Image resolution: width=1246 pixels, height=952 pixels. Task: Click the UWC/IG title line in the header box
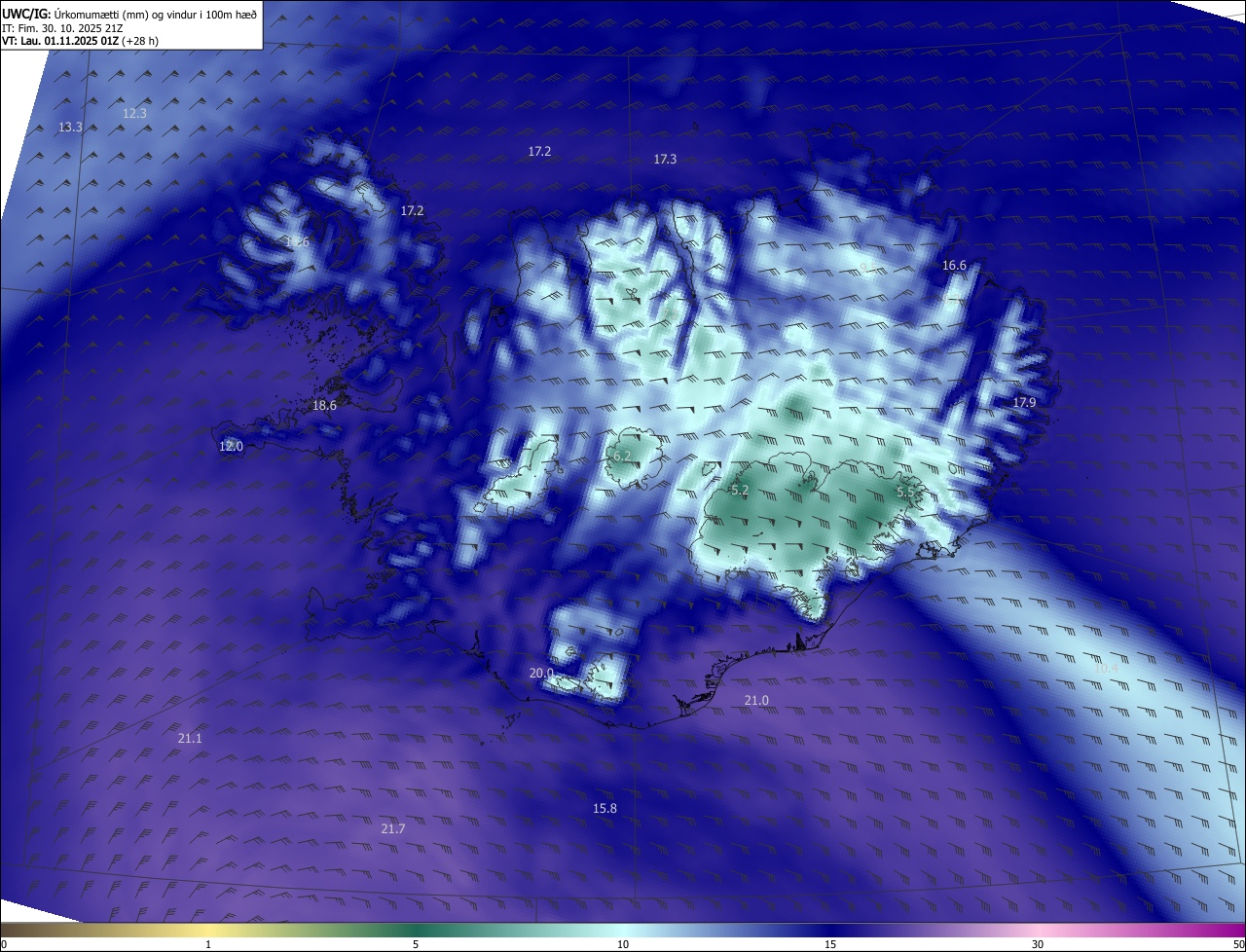pyautogui.click(x=129, y=14)
